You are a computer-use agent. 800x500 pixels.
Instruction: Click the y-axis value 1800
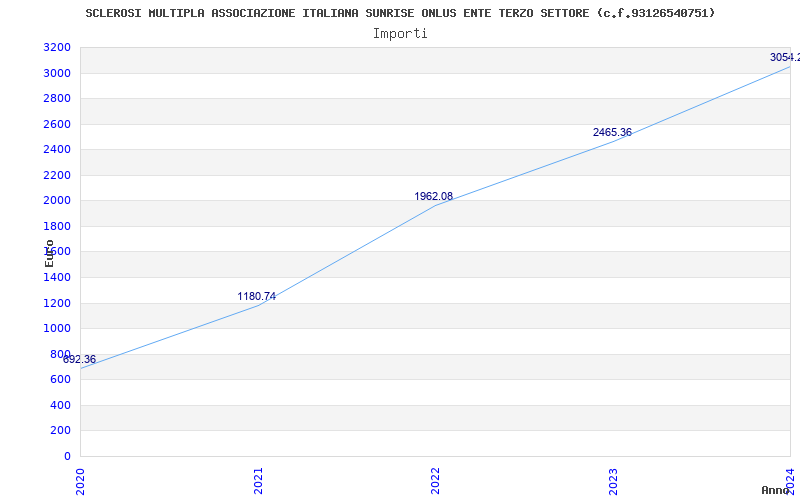pos(57,227)
